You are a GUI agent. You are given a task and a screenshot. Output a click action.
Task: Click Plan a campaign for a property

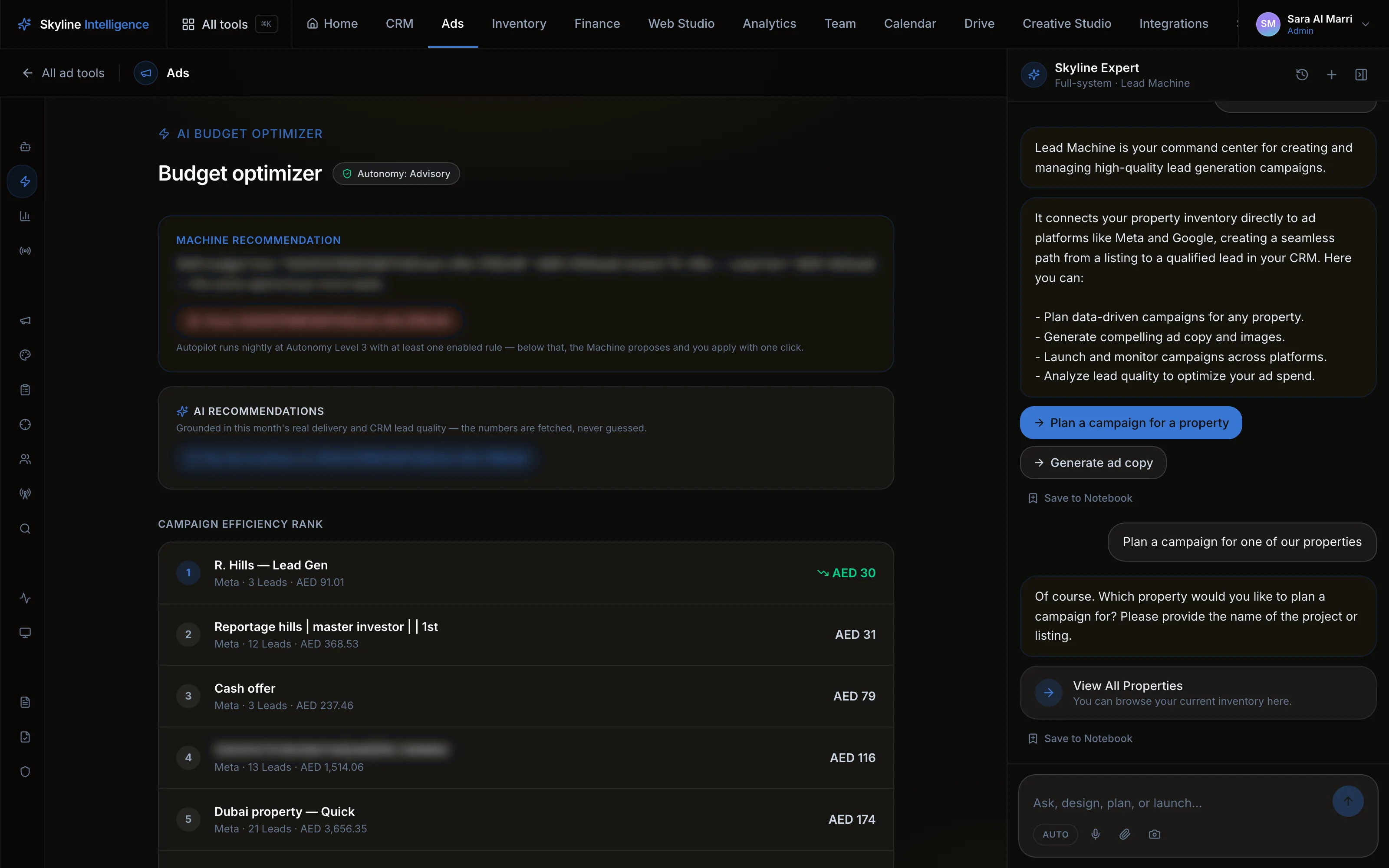1131,423
